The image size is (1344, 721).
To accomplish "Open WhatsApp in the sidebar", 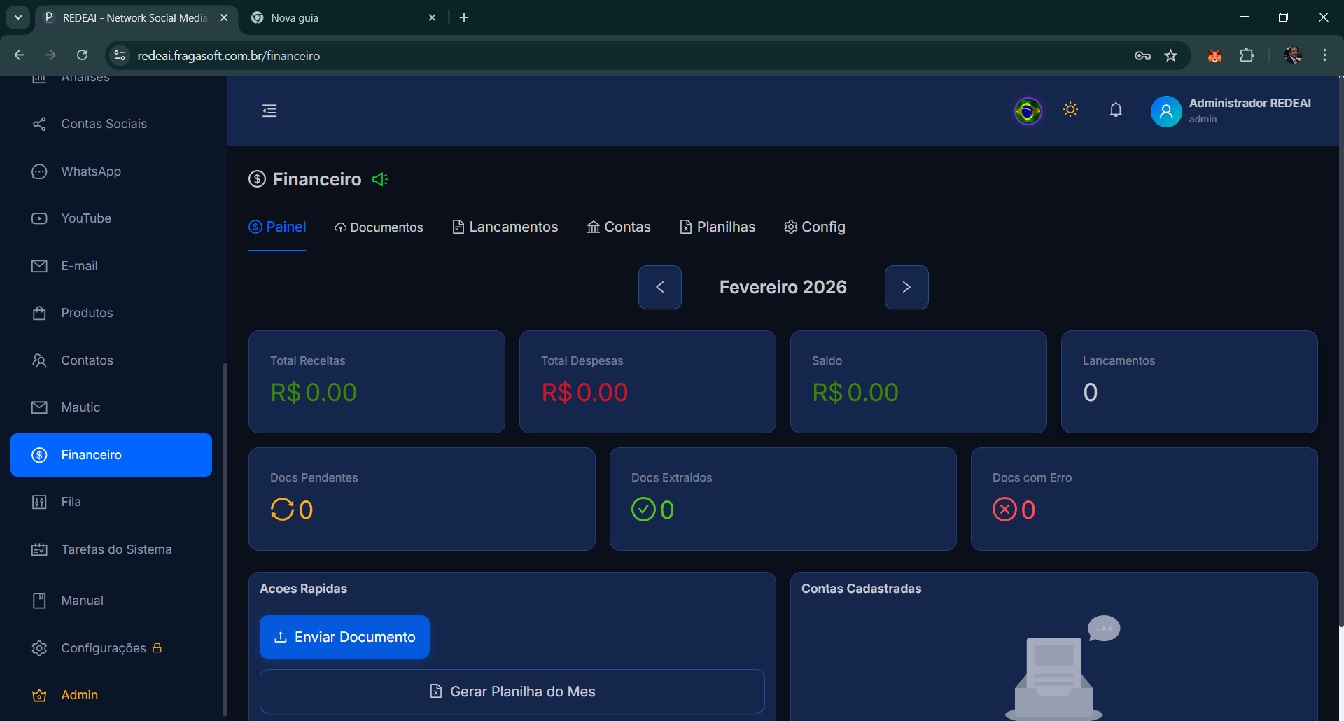I will point(90,172).
